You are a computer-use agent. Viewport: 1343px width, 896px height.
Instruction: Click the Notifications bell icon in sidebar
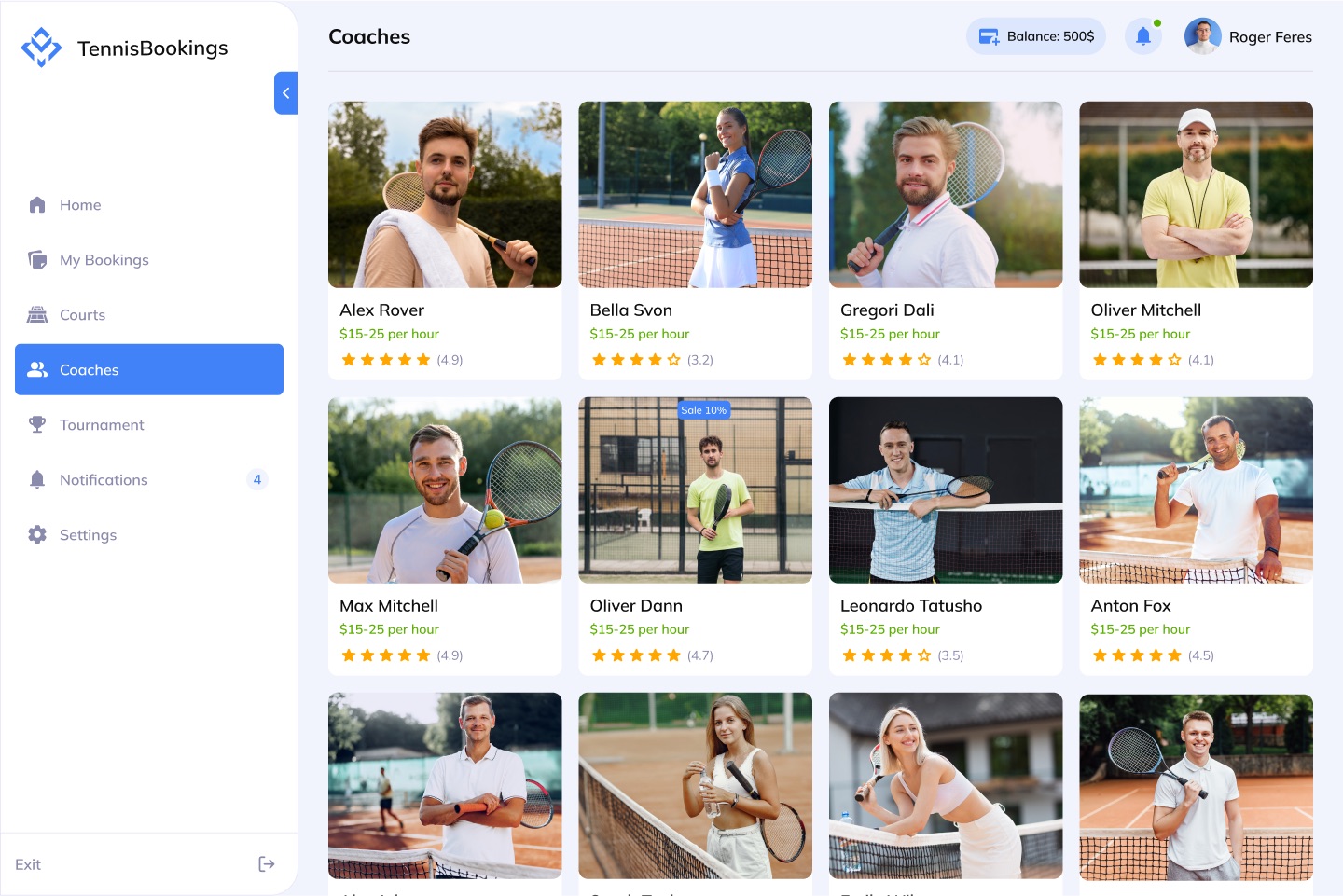coord(37,479)
